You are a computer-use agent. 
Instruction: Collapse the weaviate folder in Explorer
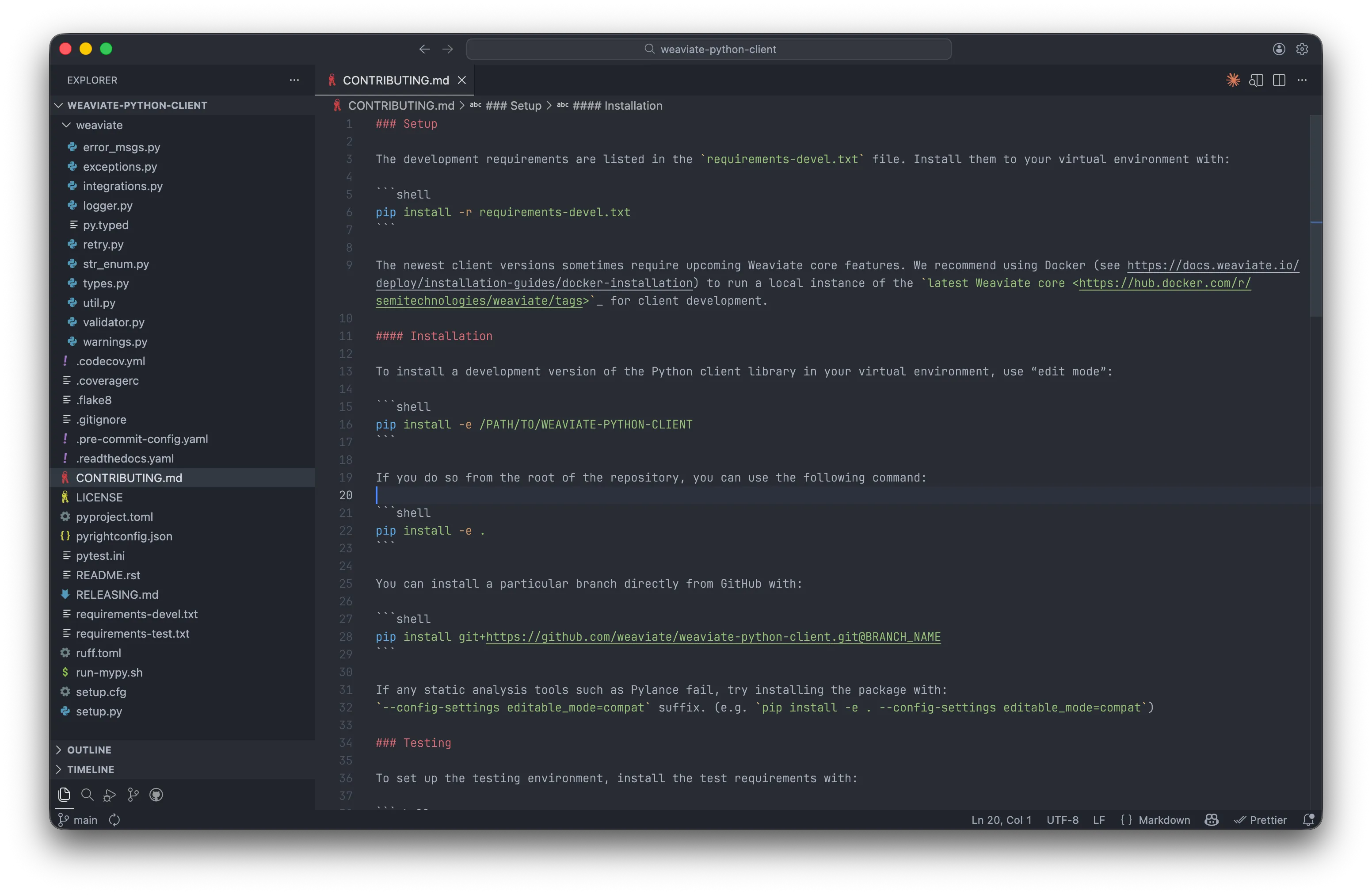67,125
